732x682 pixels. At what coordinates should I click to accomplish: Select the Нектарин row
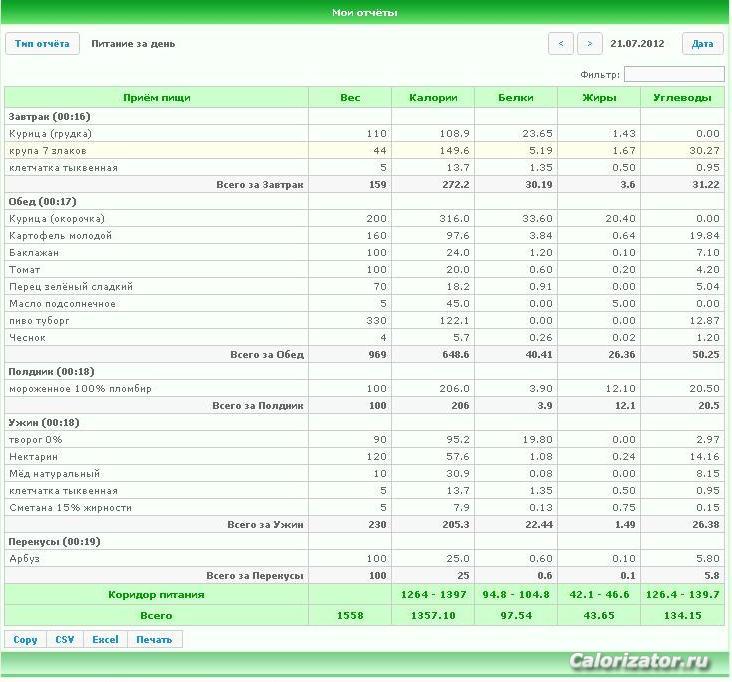point(365,457)
